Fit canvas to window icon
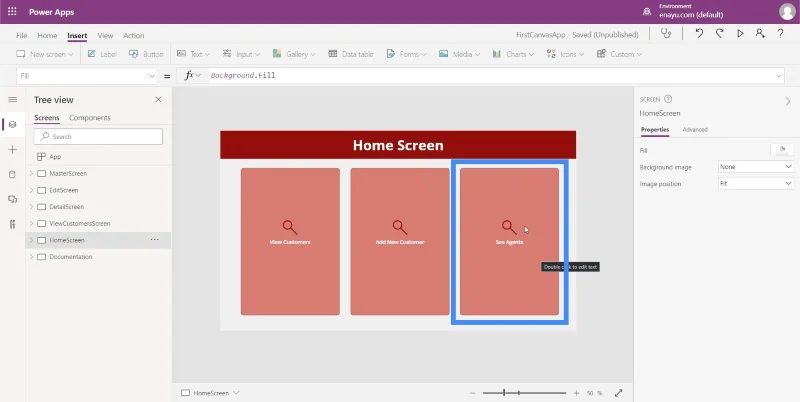 tap(618, 393)
